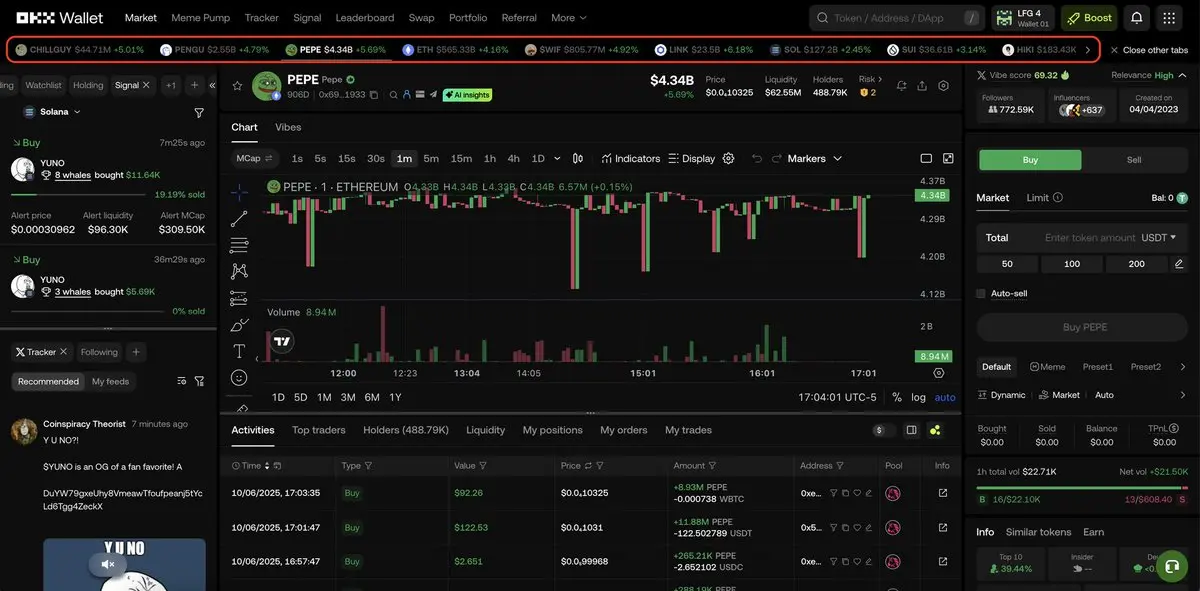Expand chart to fullscreen
The width and height of the screenshot is (1200, 591).
948,158
